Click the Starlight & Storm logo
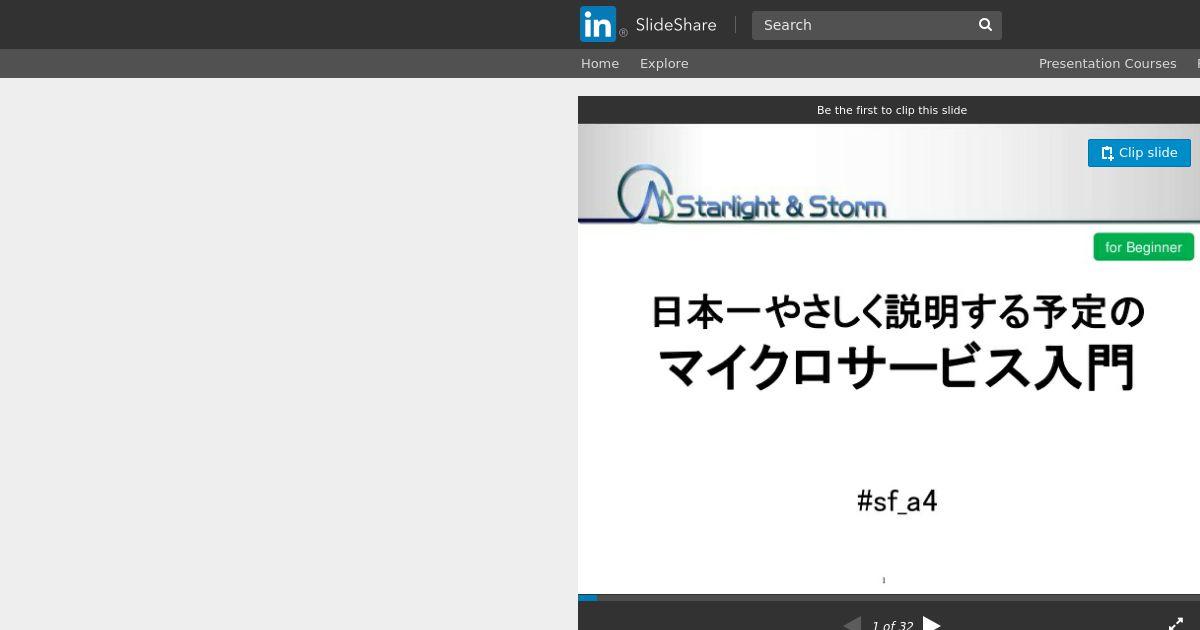Screen dimensions: 1200x630 point(751,194)
